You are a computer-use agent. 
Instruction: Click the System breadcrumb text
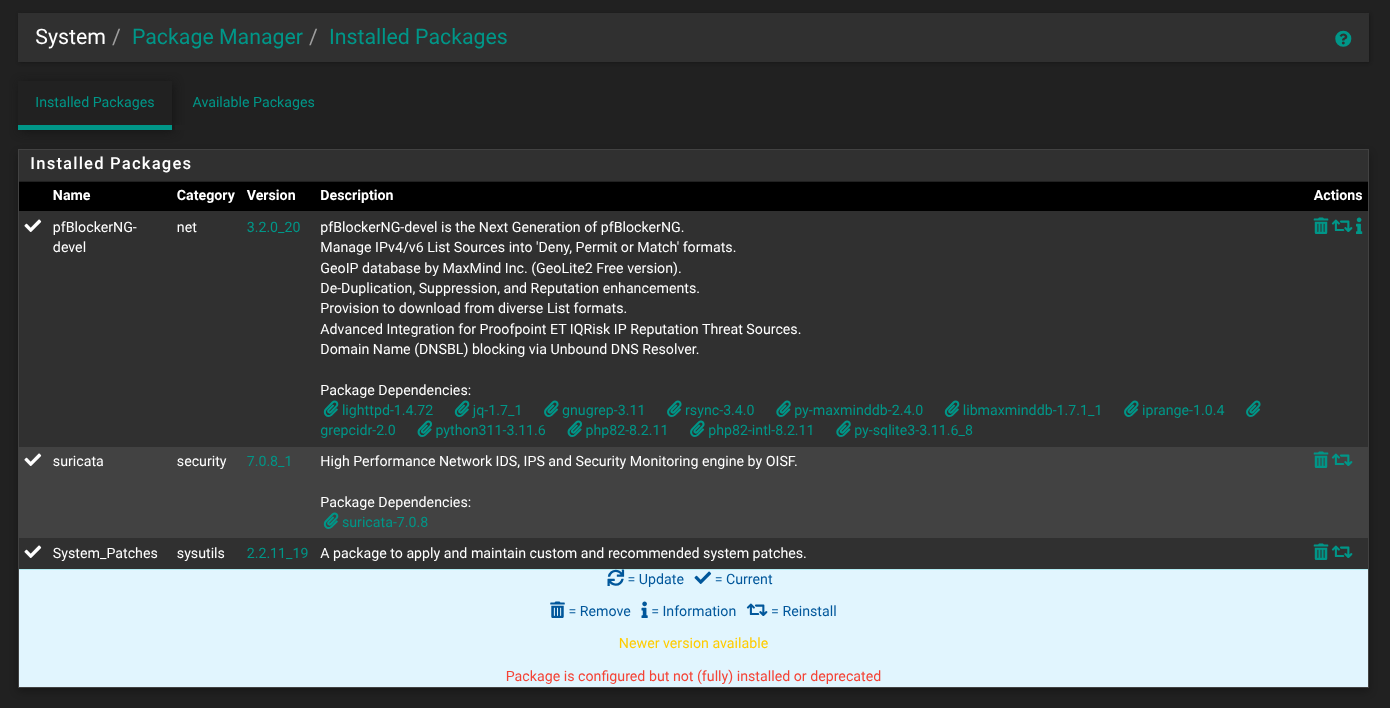[70, 37]
